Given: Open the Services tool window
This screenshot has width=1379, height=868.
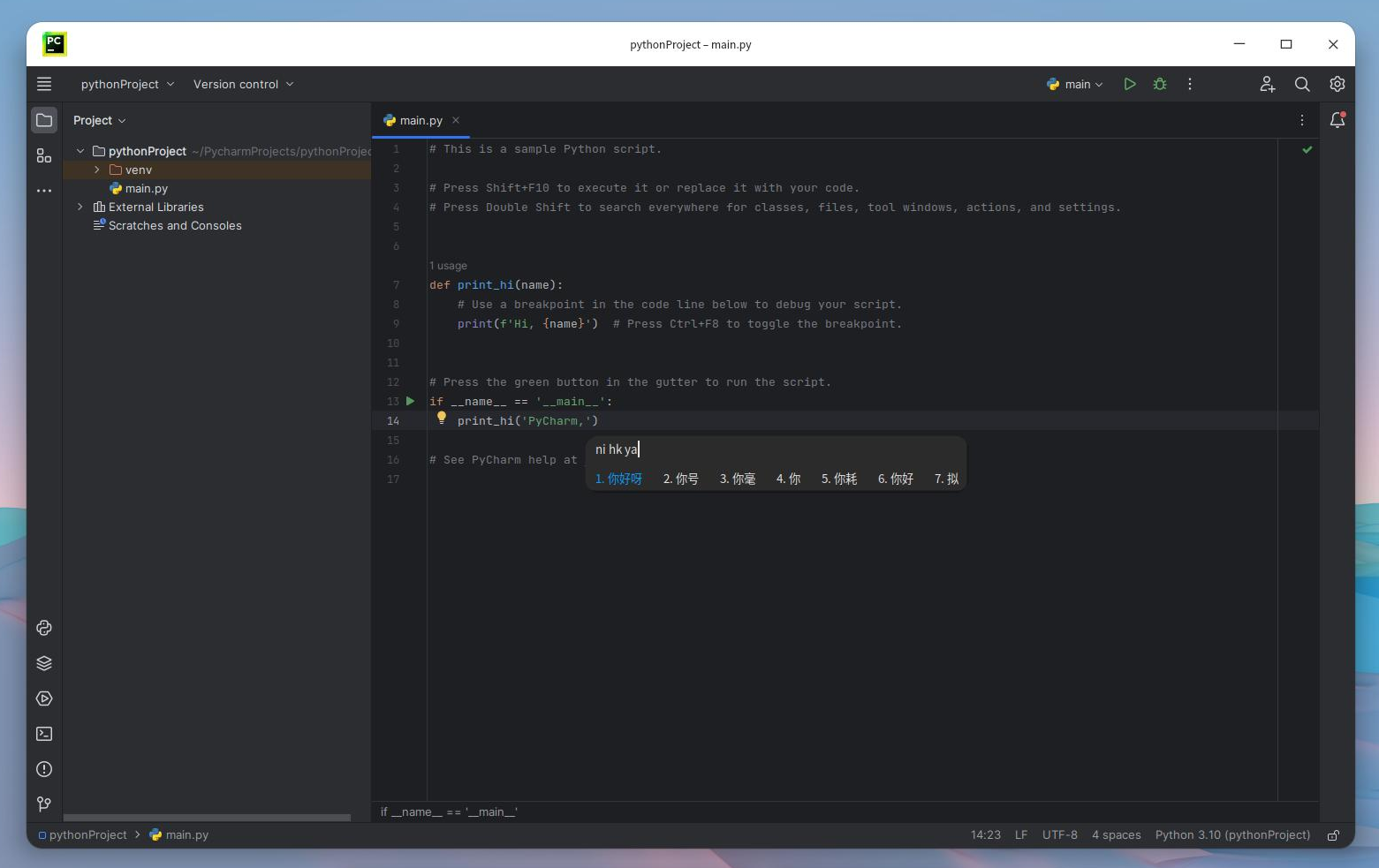Looking at the screenshot, I should coord(44,698).
